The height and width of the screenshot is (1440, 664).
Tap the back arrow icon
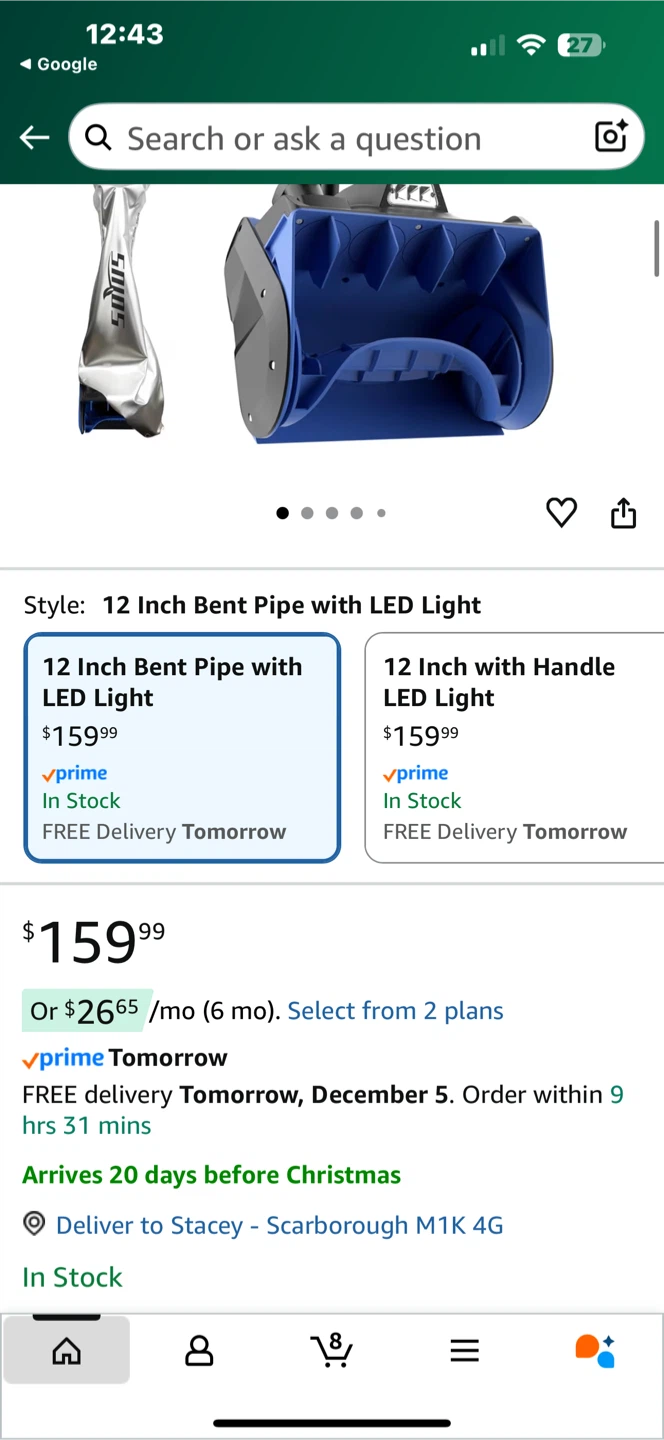click(34, 138)
